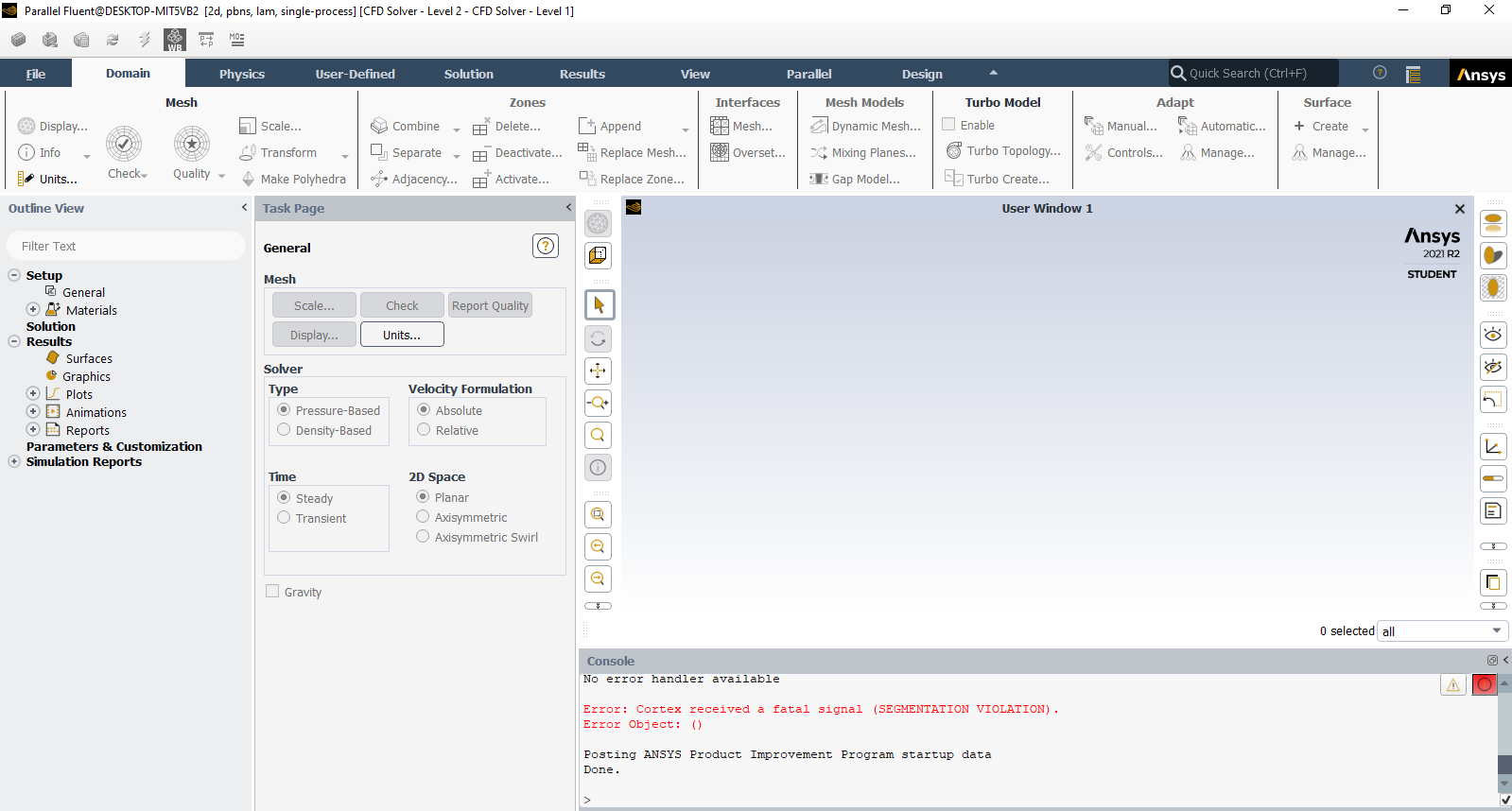Image resolution: width=1512 pixels, height=811 pixels.
Task: Click the zoom-to-area magnifier tool
Action: coord(599,435)
